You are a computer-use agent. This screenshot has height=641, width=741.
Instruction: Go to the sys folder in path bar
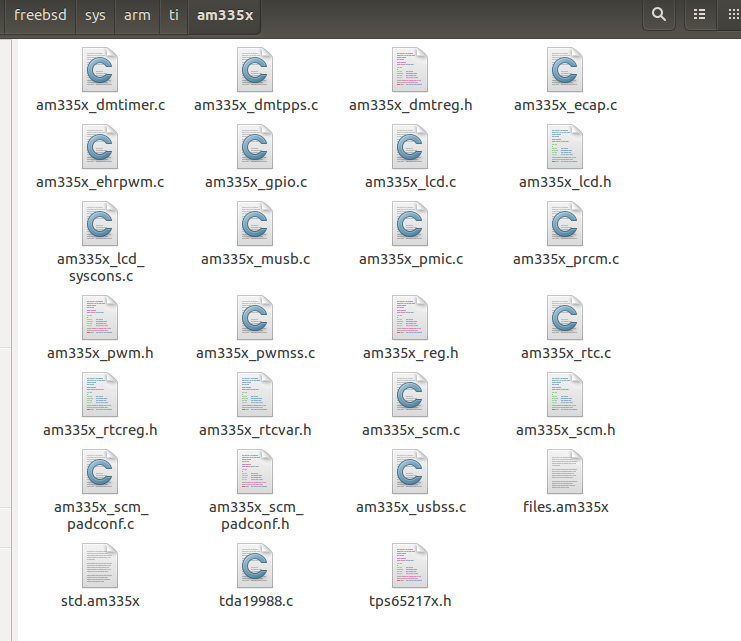click(x=95, y=15)
